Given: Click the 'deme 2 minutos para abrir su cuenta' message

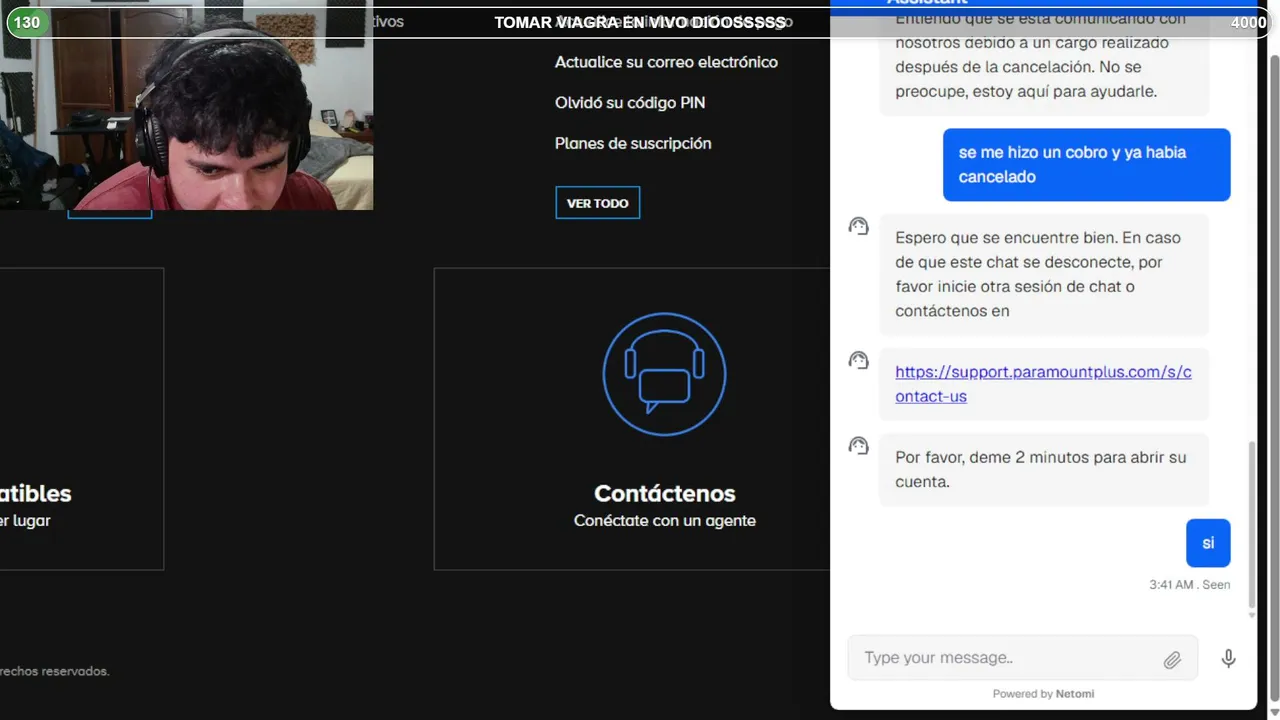Looking at the screenshot, I should pos(1044,469).
